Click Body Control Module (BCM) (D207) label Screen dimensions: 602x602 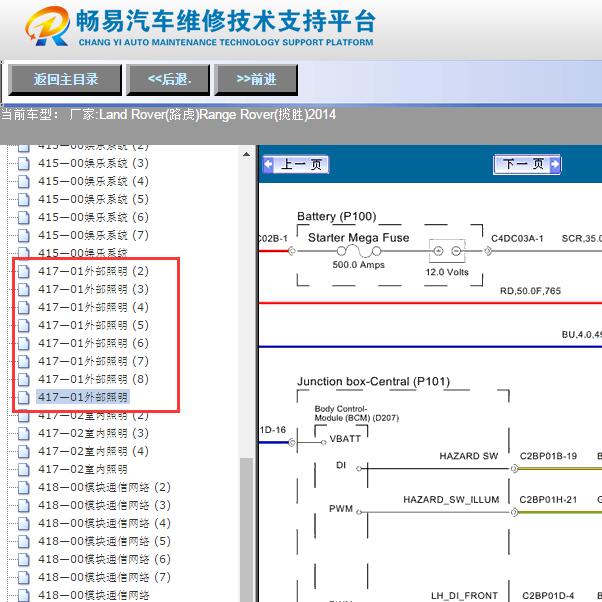tap(357, 413)
